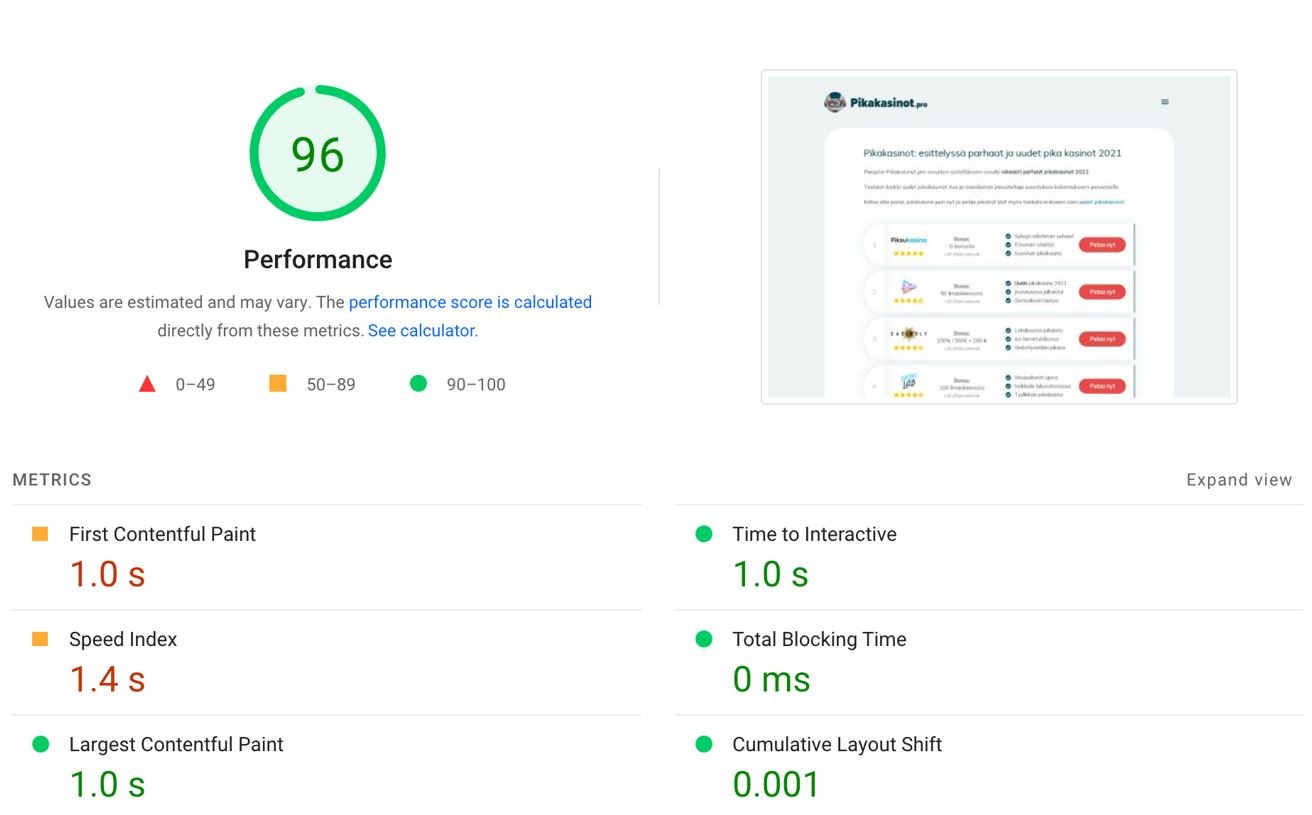
Task: Expand the First Contentful Paint metric row
Action: coord(162,534)
